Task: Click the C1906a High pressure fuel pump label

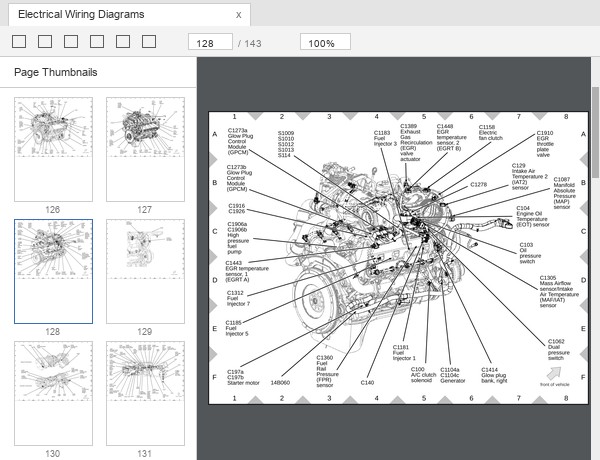Action: (x=238, y=238)
